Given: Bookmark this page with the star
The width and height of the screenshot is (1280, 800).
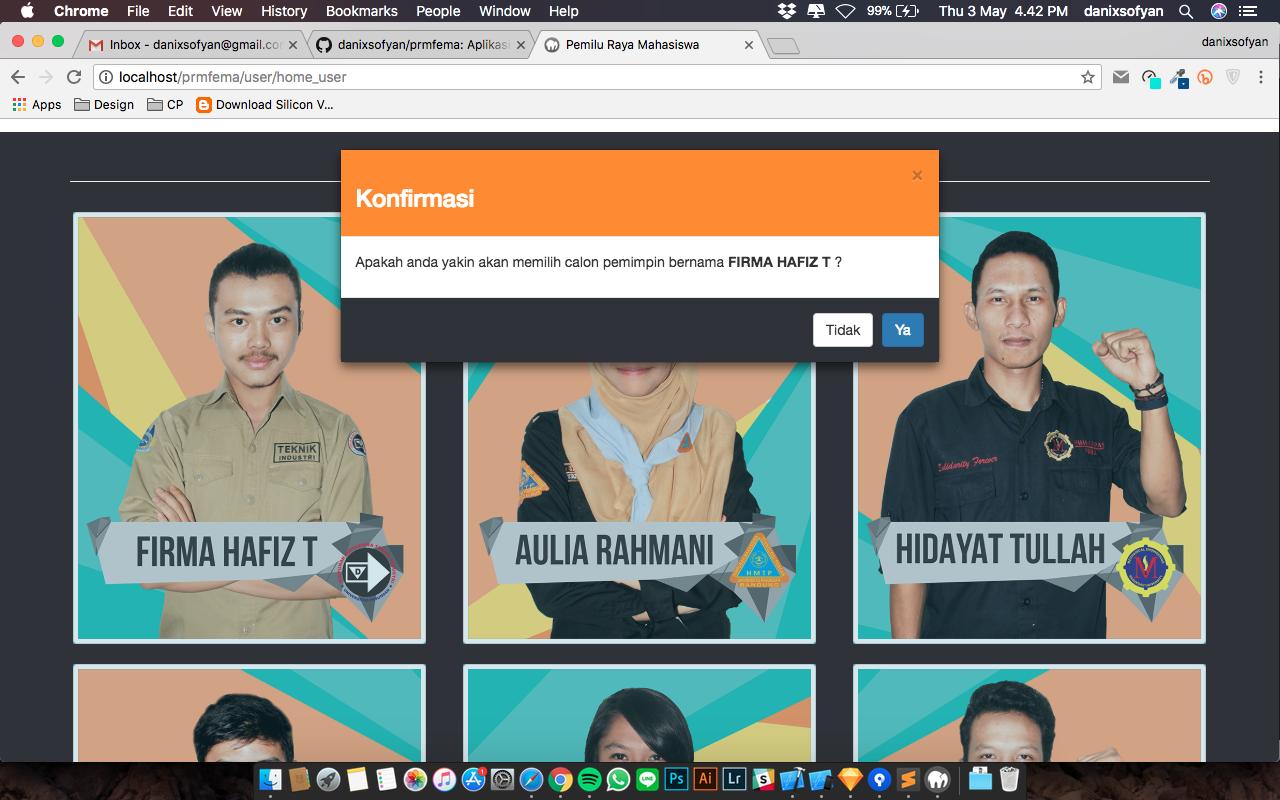Looking at the screenshot, I should click(x=1088, y=77).
